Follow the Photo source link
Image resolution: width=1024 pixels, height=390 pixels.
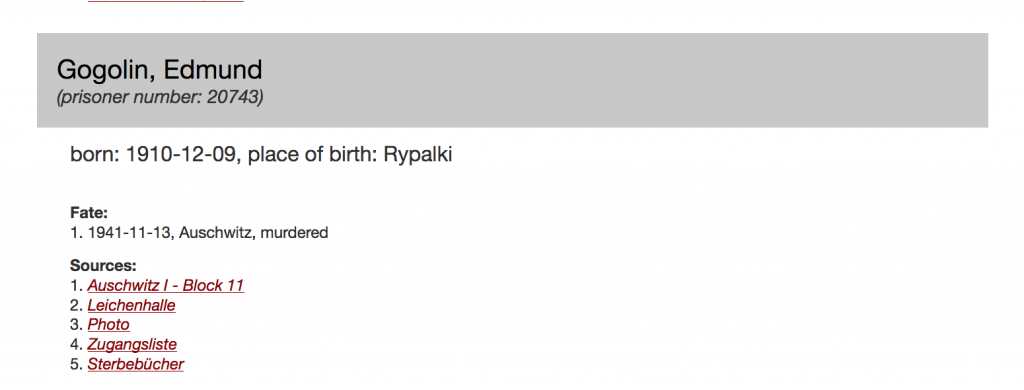pyautogui.click(x=108, y=325)
